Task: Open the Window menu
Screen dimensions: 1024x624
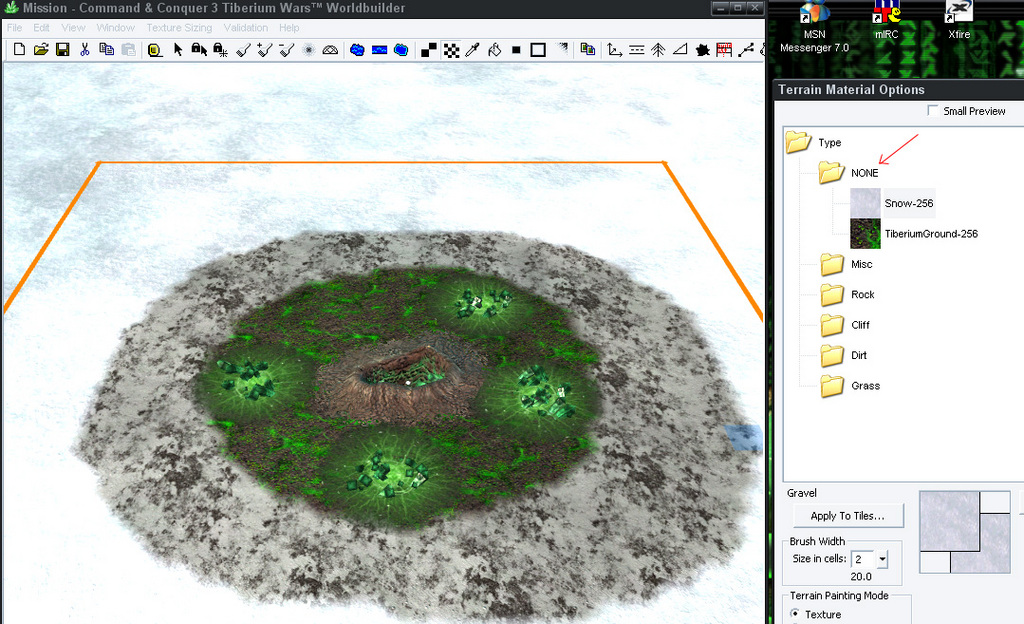Action: [116, 27]
